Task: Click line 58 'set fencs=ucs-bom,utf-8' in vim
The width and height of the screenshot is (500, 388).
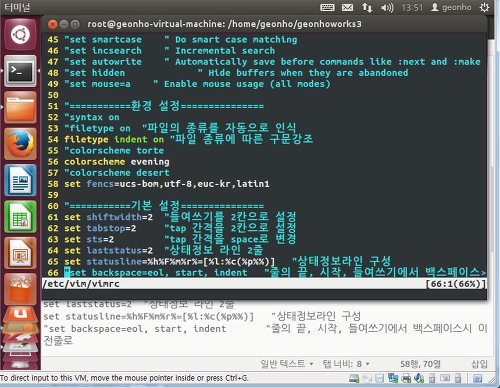Action: tap(167, 184)
